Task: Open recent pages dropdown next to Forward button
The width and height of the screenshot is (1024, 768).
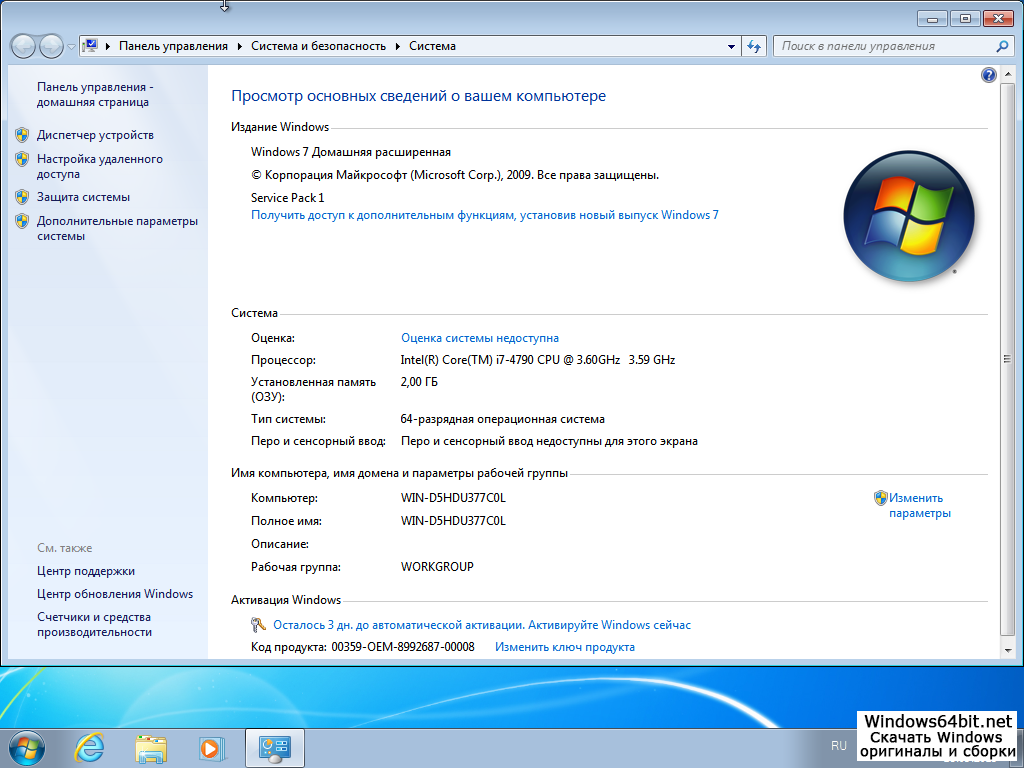Action: click(71, 47)
